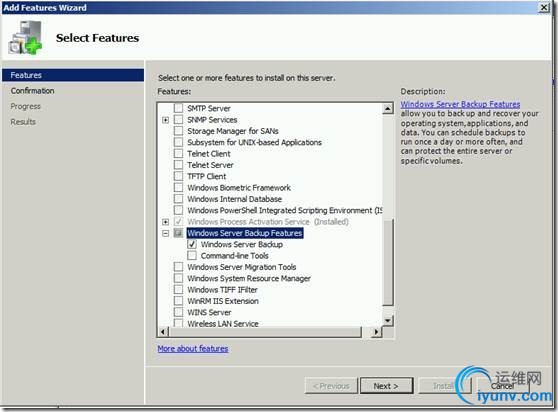
Task: Select the WINS Server row label
Action: [209, 312]
